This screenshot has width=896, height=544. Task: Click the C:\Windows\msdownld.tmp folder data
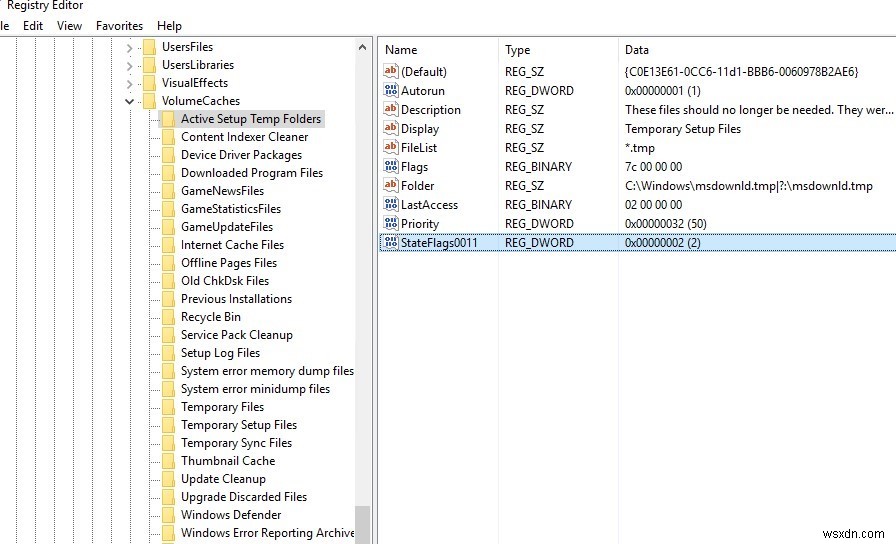[x=749, y=186]
